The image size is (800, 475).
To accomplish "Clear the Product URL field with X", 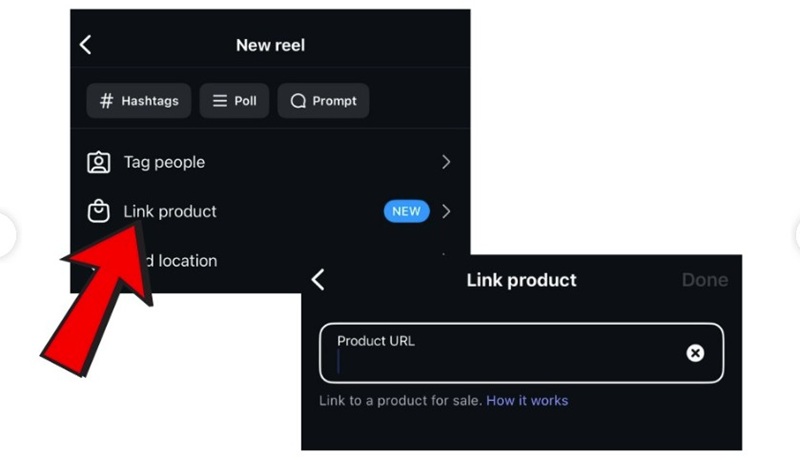I will click(x=695, y=353).
